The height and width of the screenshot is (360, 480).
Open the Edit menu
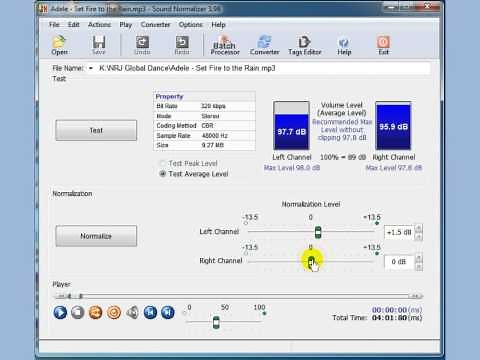tap(74, 25)
